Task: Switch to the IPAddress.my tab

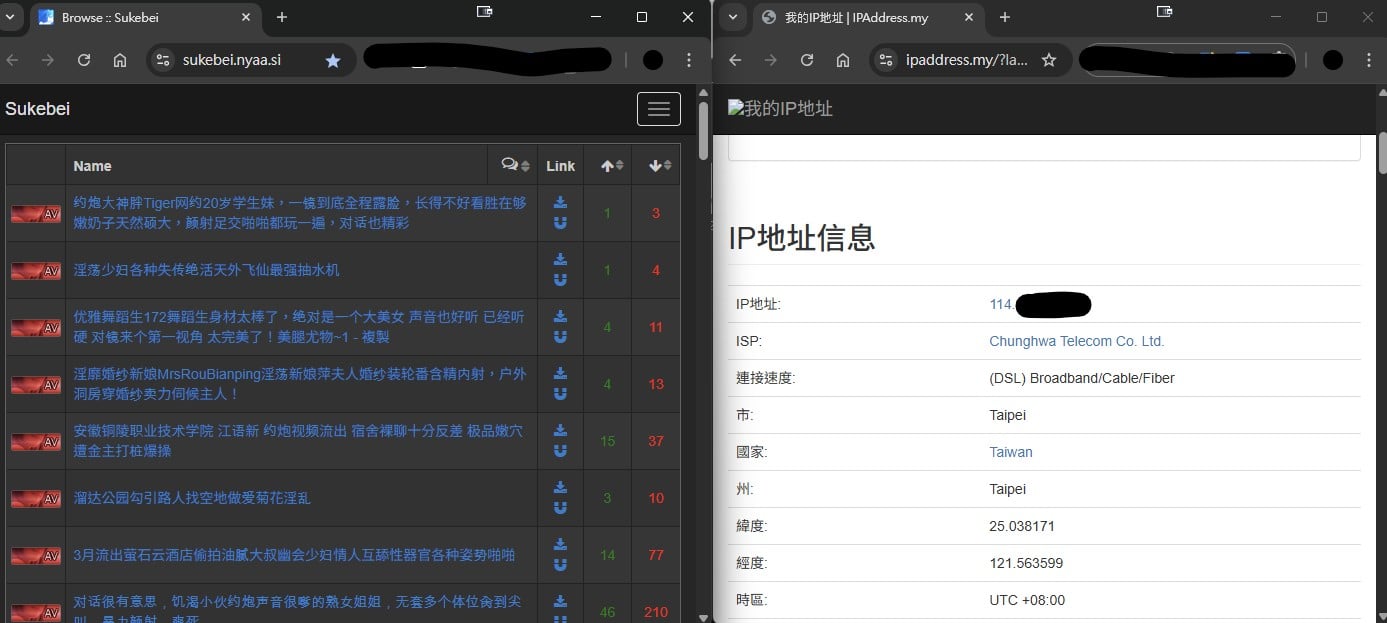Action: [x=868, y=17]
